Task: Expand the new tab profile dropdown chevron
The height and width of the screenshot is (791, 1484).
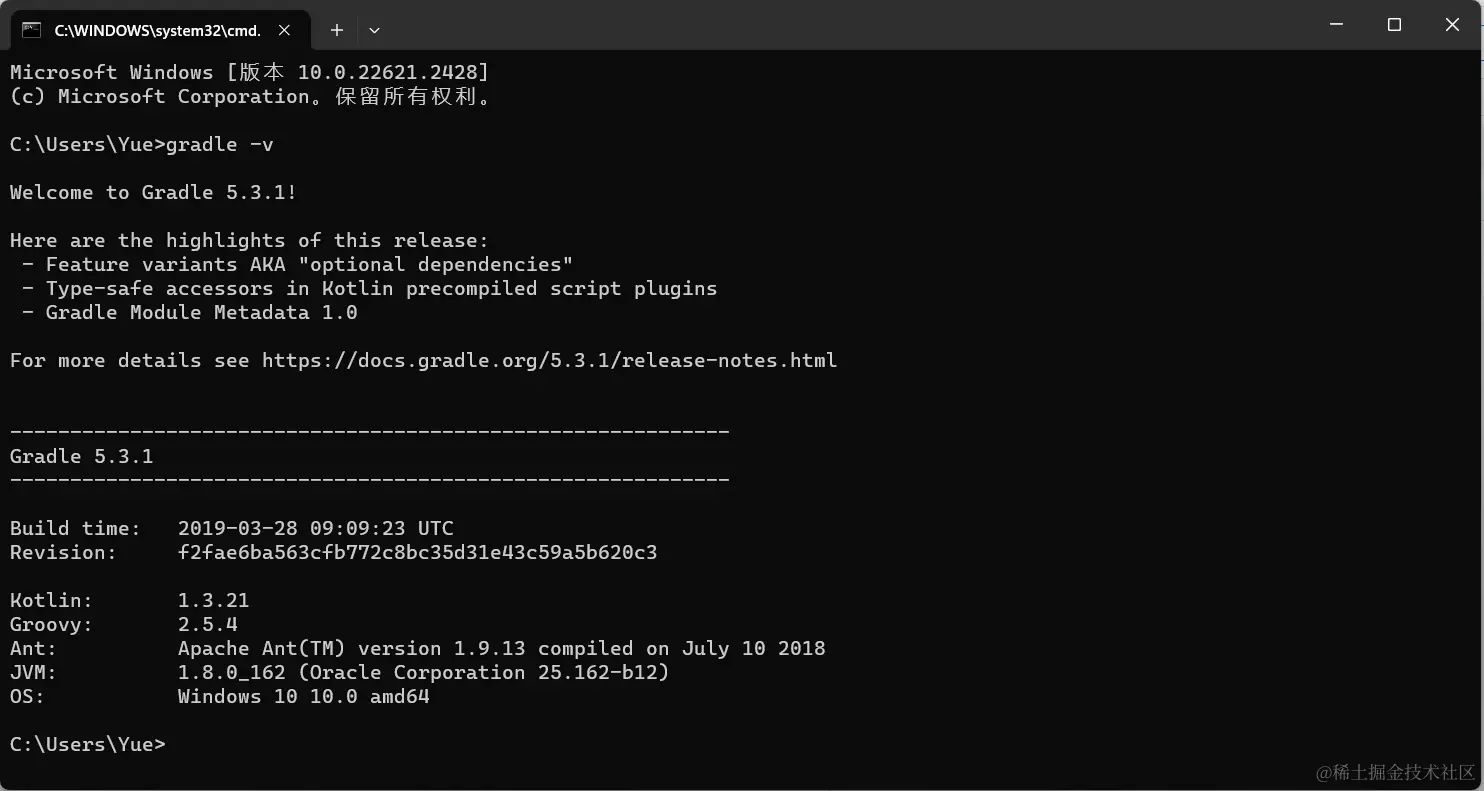Action: (374, 30)
